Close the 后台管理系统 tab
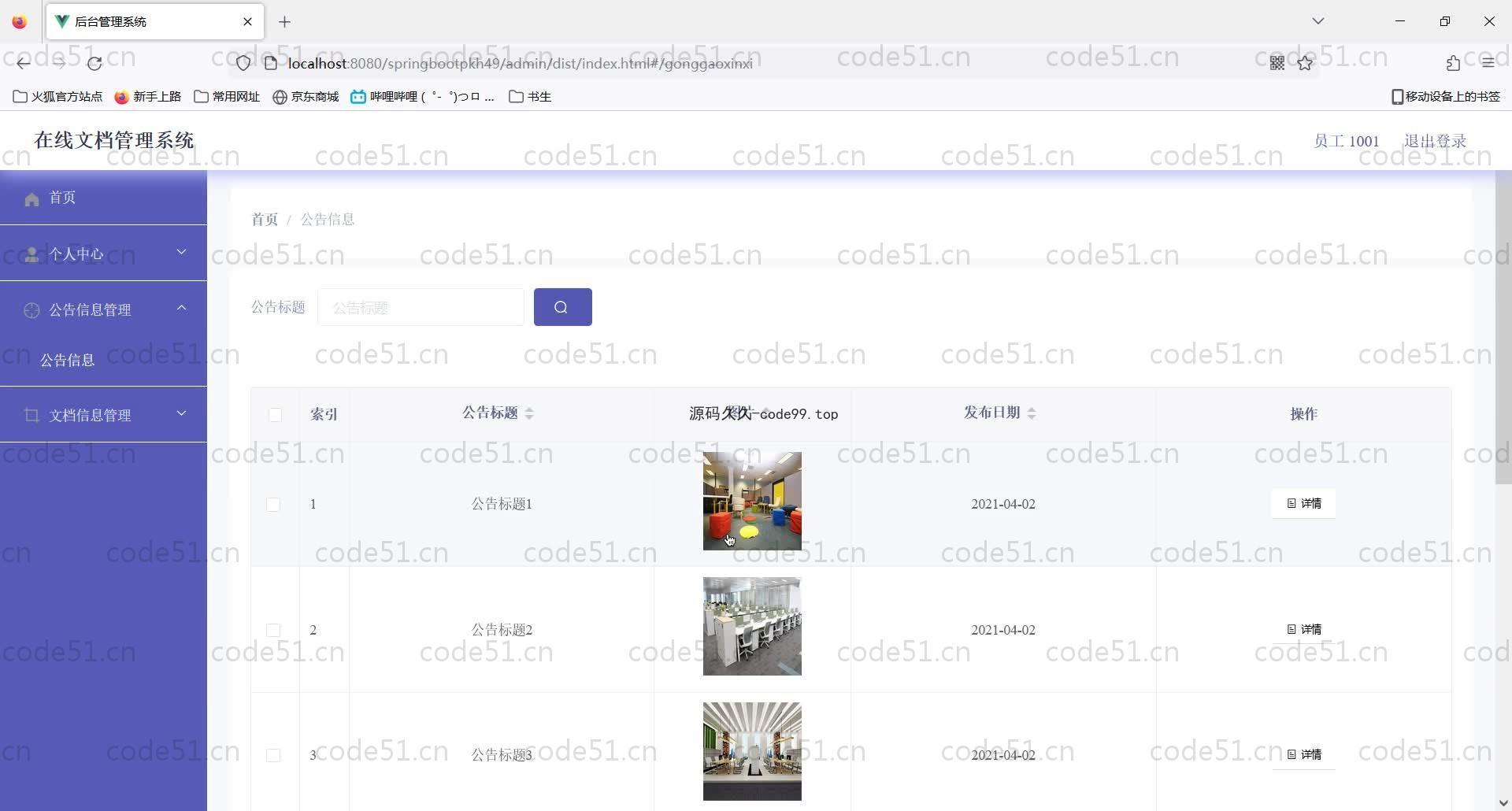Image resolution: width=1512 pixels, height=811 pixels. point(247,22)
